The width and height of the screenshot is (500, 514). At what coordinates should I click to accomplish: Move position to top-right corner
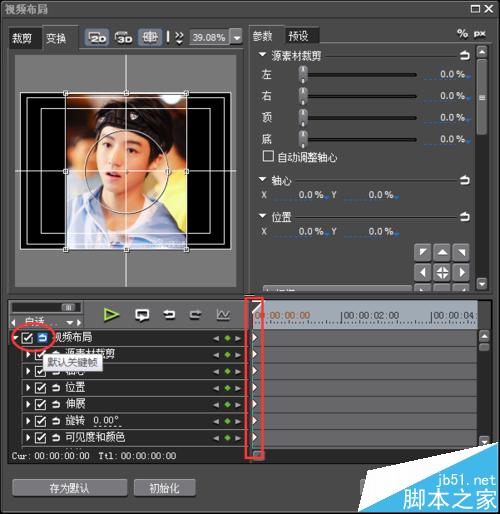point(461,252)
